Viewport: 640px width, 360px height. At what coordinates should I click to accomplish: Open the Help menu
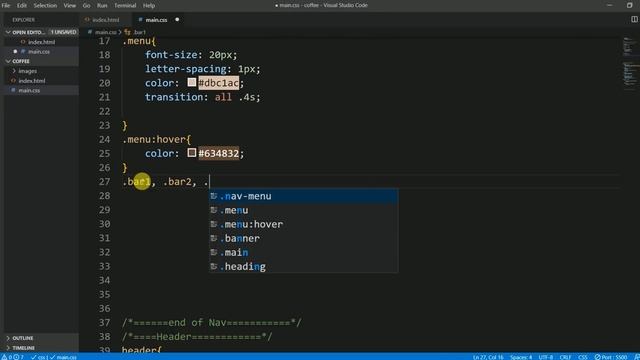point(149,5)
